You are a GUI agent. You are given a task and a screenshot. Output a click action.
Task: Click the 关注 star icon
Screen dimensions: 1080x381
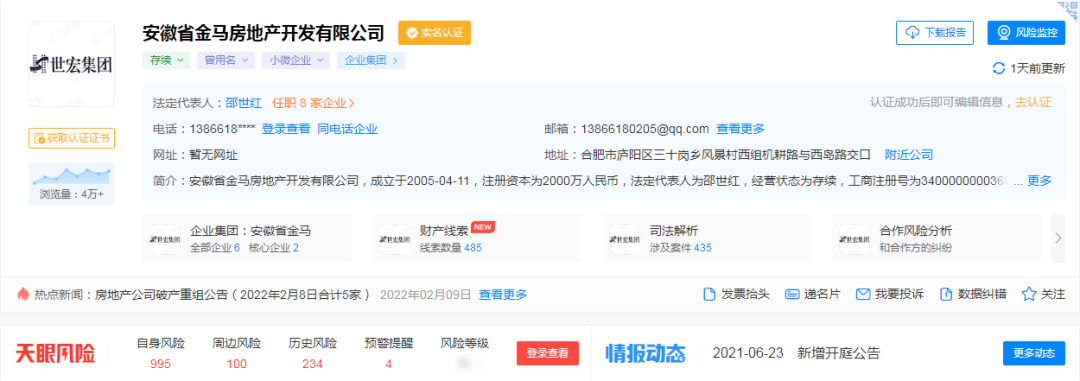[1029, 294]
